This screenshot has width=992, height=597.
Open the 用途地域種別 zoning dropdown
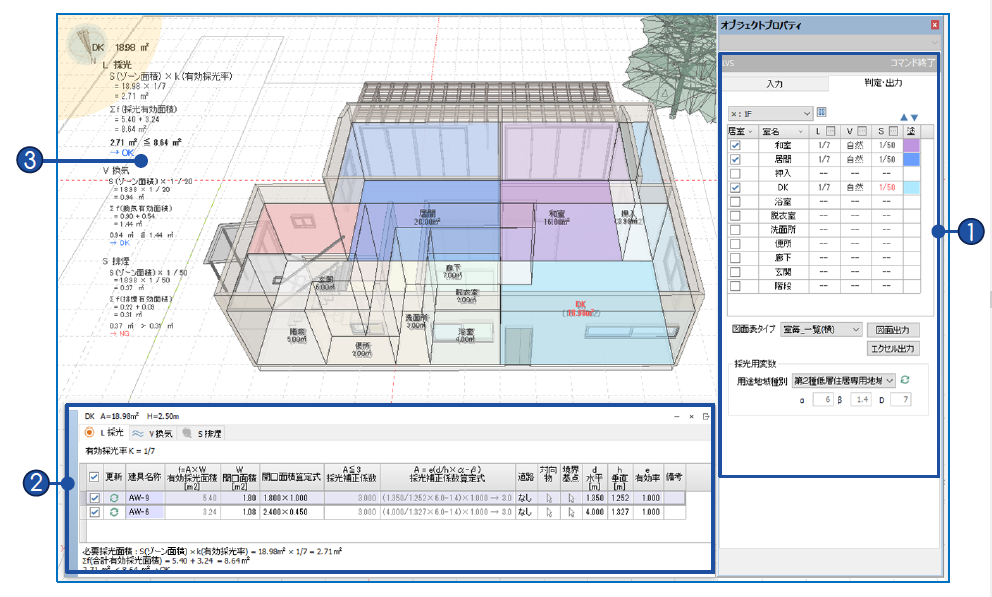[x=844, y=380]
